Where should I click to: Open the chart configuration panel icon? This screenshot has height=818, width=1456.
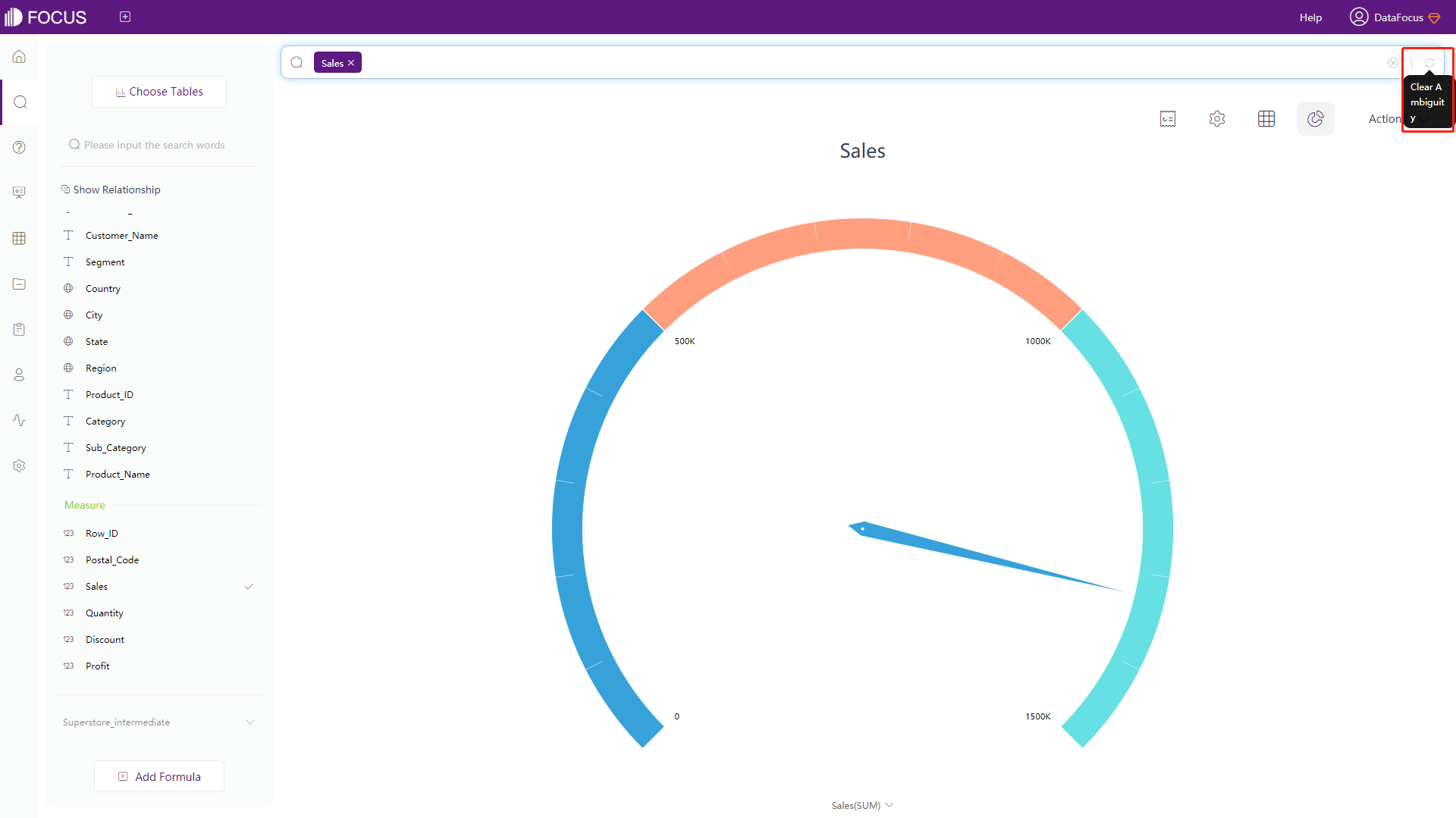[1168, 118]
